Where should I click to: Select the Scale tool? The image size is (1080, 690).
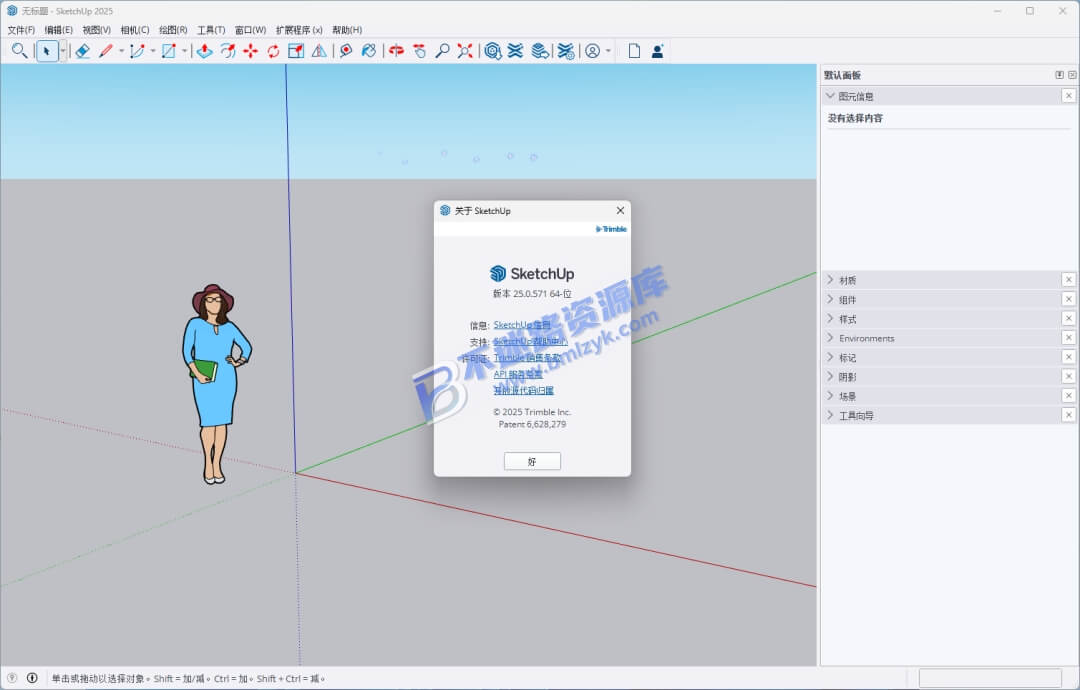pos(296,51)
